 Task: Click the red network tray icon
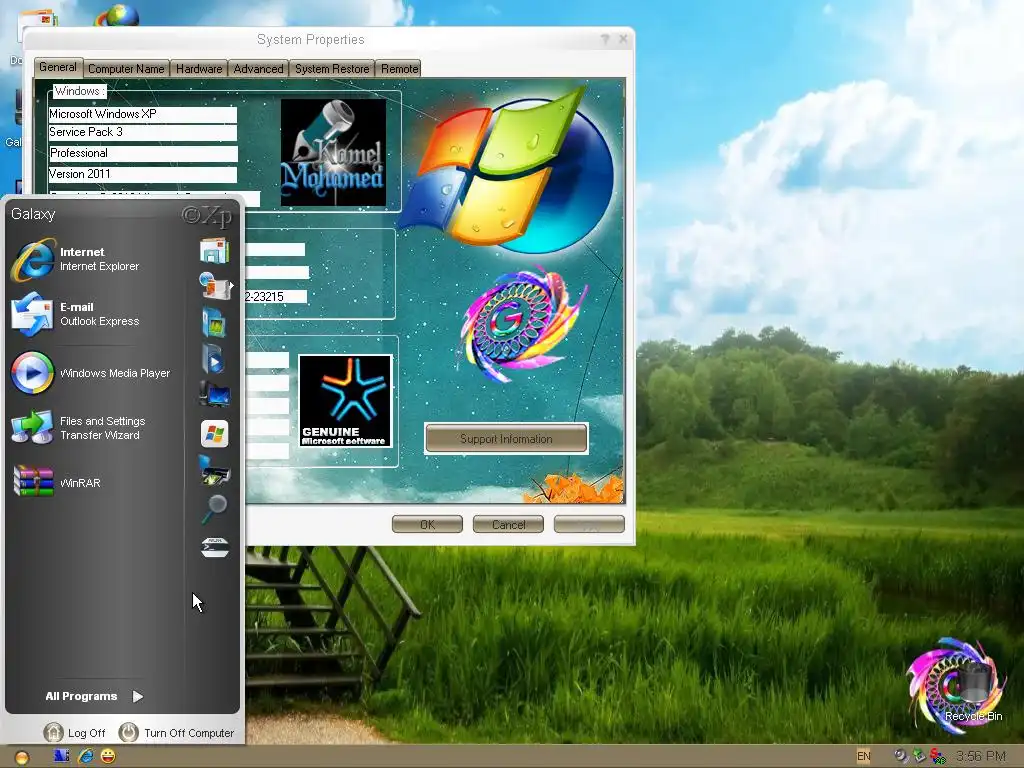tap(938, 756)
